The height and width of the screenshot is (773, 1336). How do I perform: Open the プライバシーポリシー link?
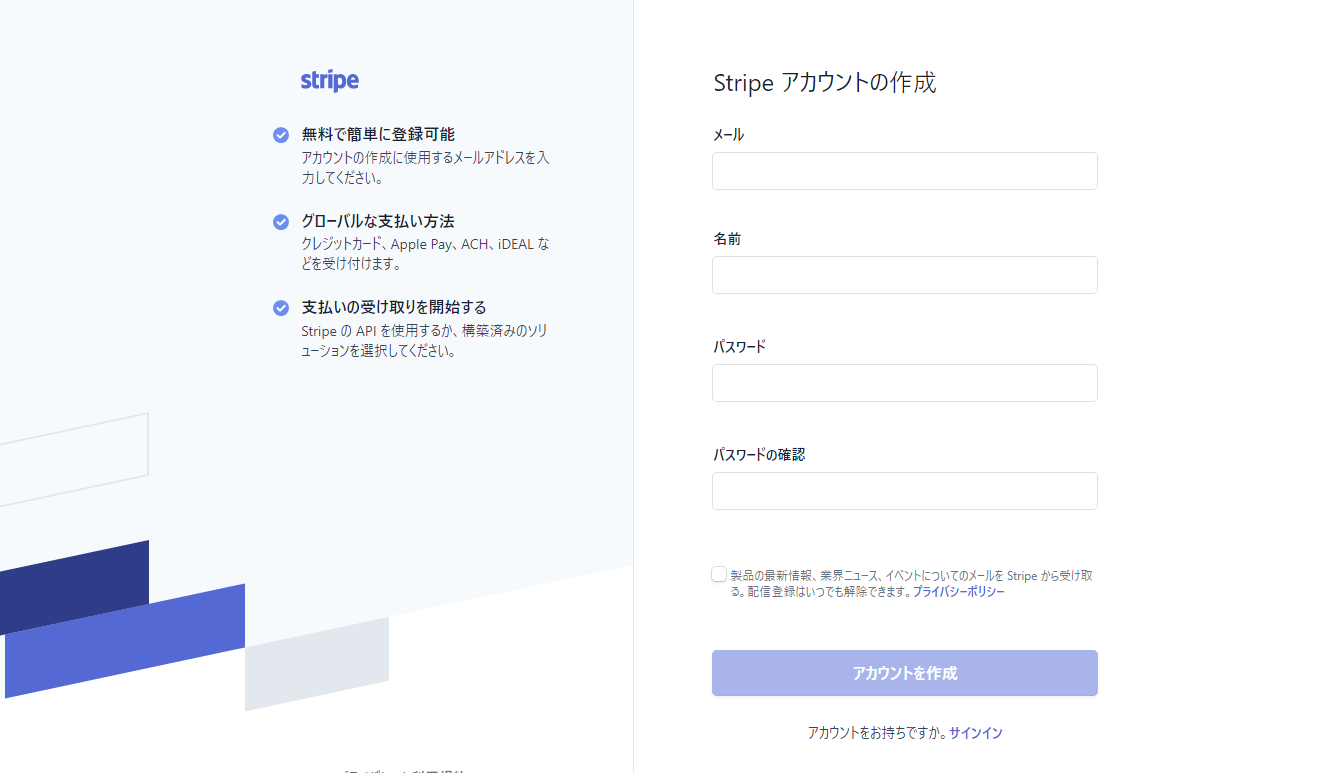(958, 591)
